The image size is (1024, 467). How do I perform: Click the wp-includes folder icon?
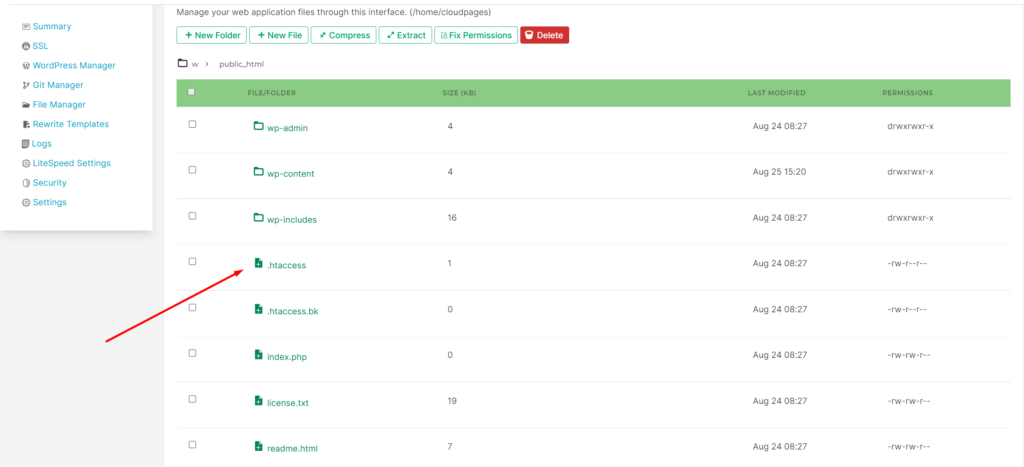point(259,217)
